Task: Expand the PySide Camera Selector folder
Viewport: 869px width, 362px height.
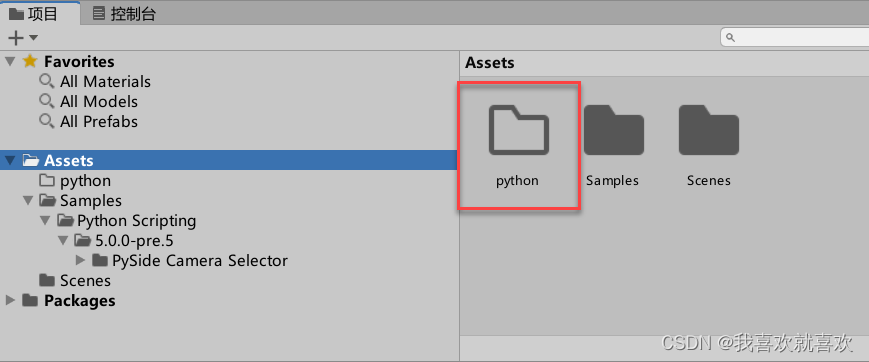Action: click(x=80, y=260)
